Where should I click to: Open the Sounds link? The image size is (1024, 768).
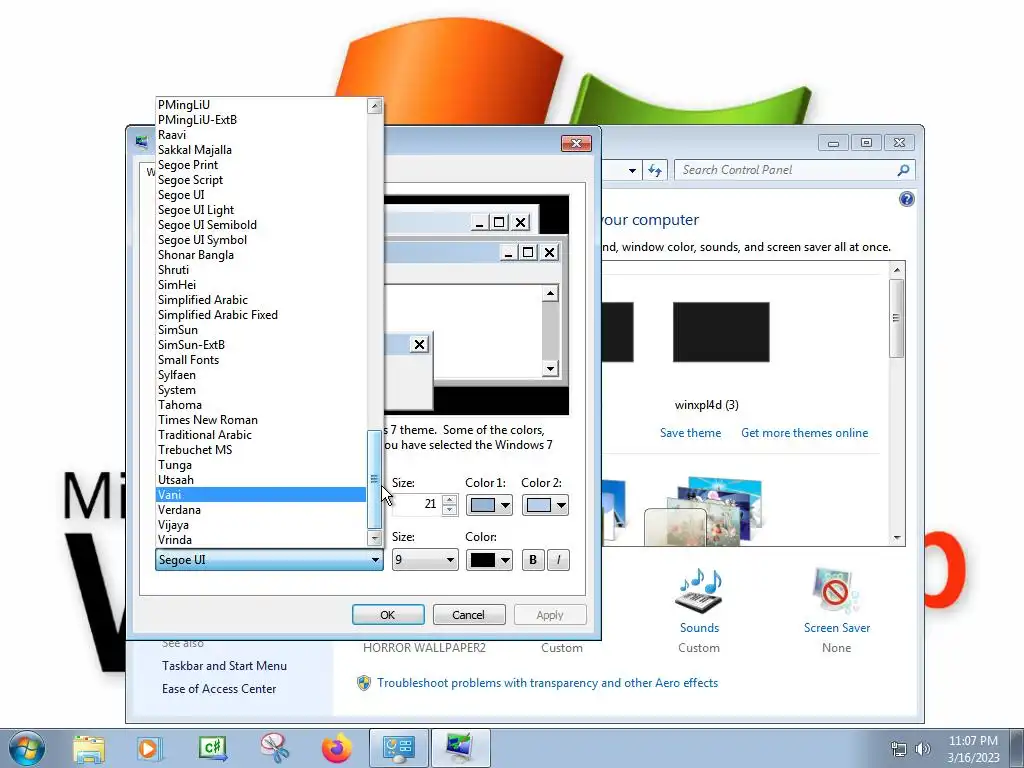pyautogui.click(x=699, y=628)
